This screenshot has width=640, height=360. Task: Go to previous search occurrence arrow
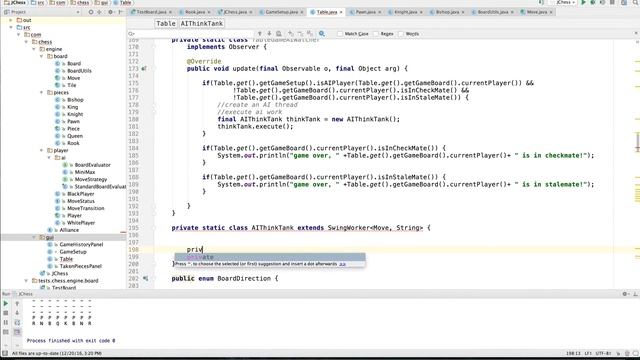coord(260,33)
